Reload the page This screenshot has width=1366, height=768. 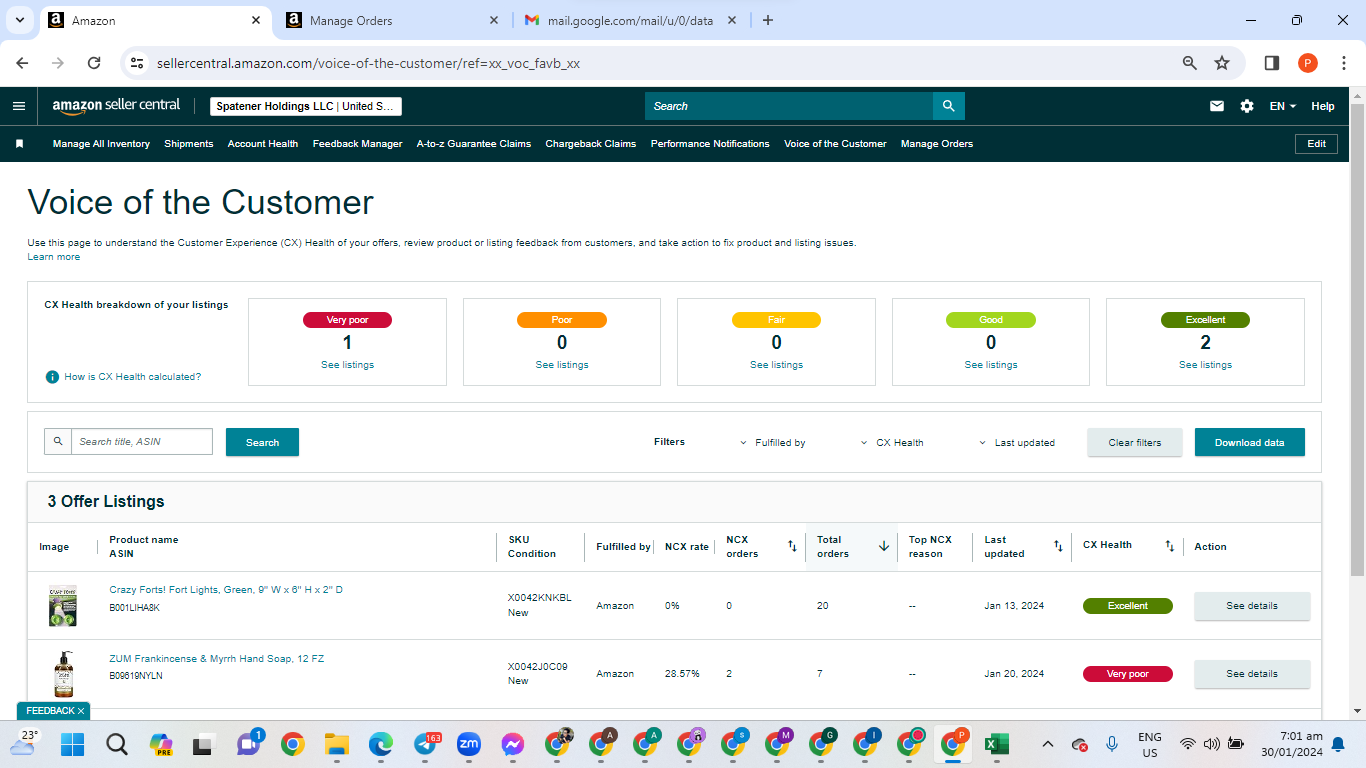click(94, 63)
